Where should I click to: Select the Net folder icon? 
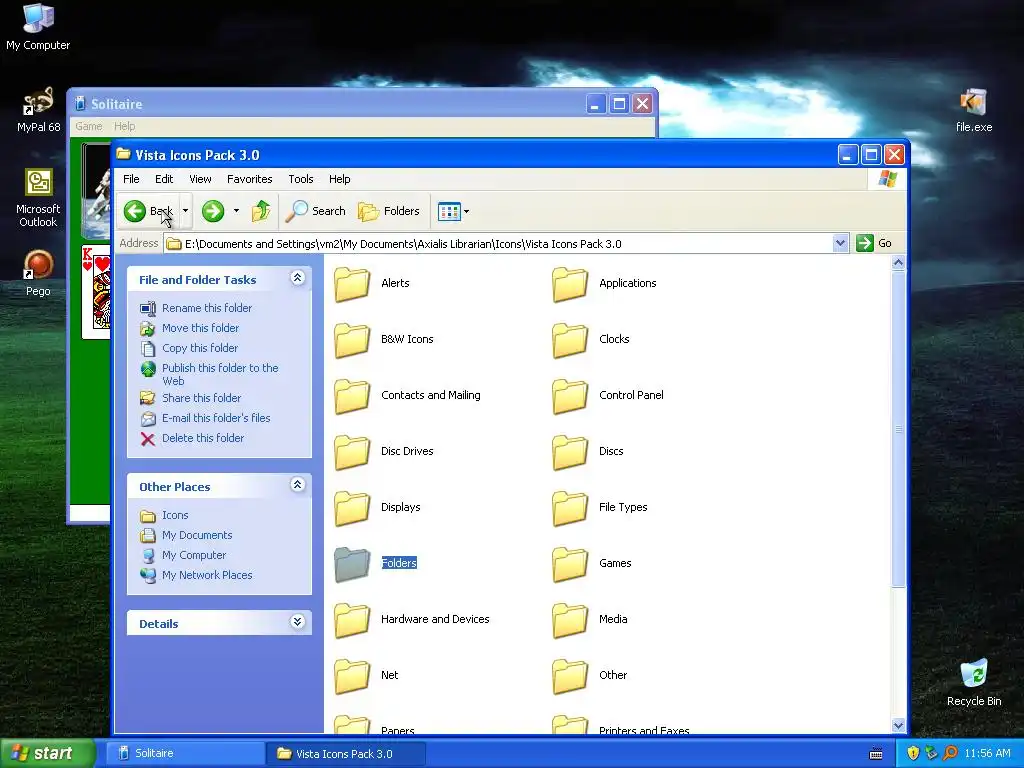353,677
